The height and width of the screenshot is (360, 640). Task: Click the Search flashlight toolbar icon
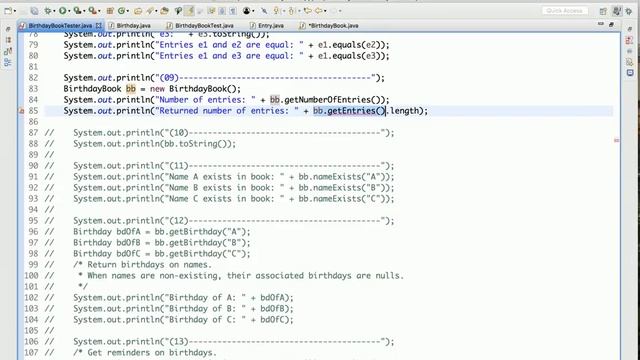click(x=149, y=11)
